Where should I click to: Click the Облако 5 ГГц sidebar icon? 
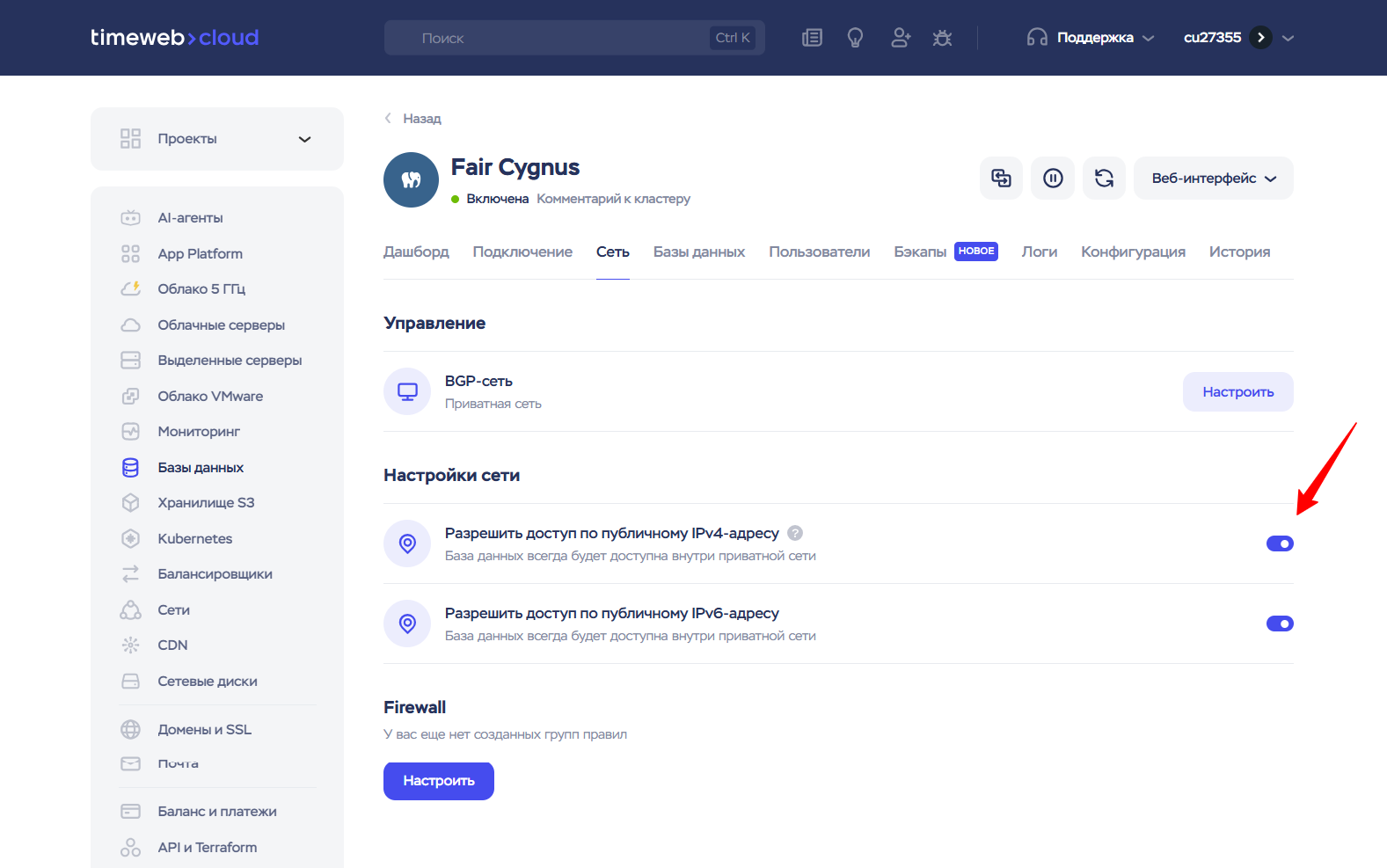[130, 288]
